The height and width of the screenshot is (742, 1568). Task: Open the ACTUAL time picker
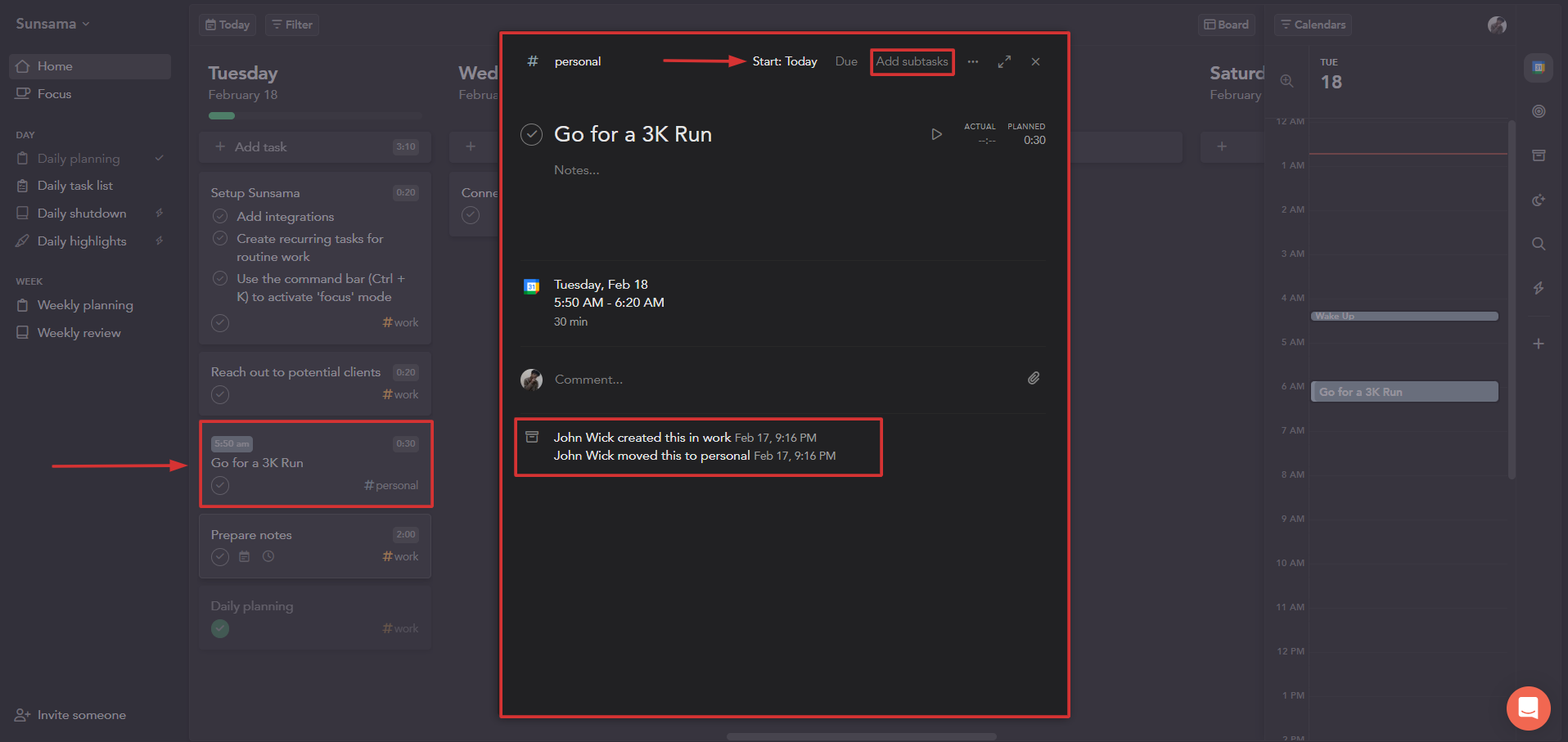(x=980, y=134)
